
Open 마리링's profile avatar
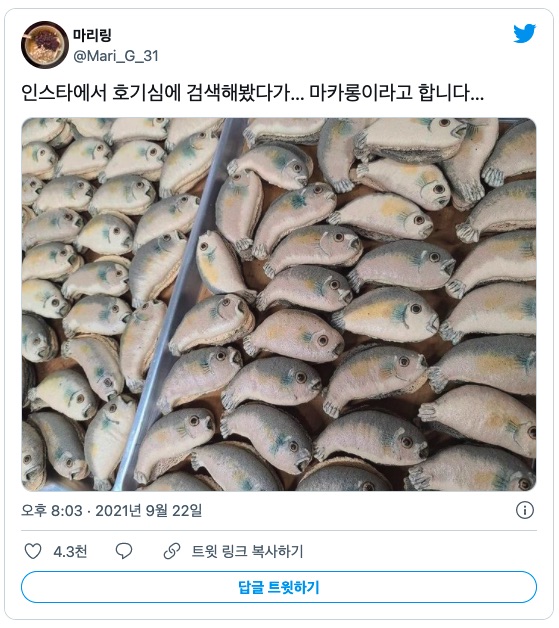tap(45, 45)
